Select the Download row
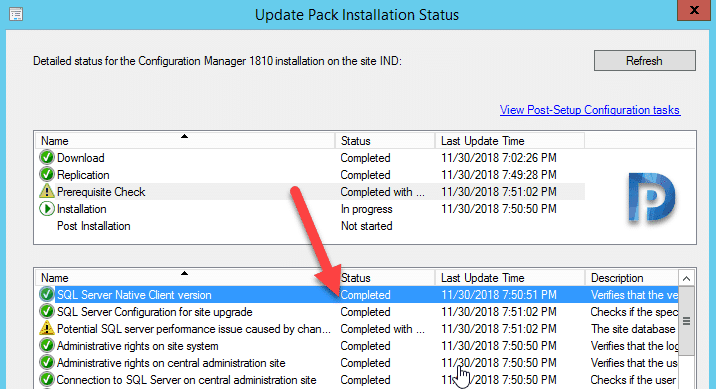Screen dimensions: 716x389 (x=310, y=158)
